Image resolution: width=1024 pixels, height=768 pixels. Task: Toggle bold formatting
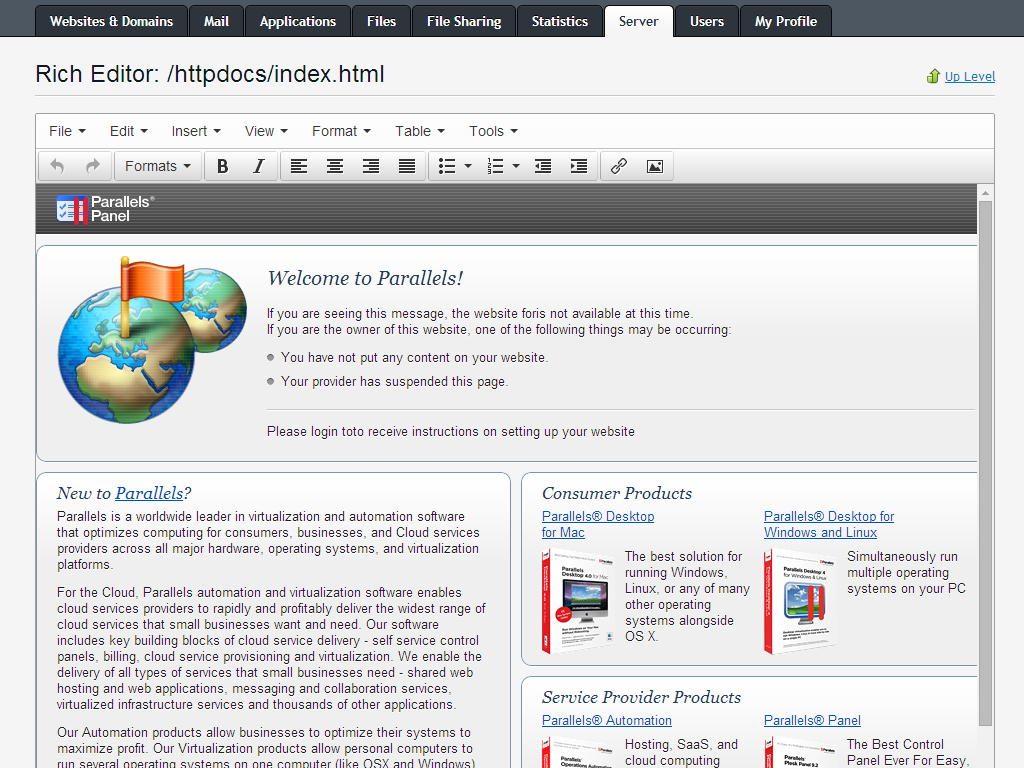click(x=222, y=166)
